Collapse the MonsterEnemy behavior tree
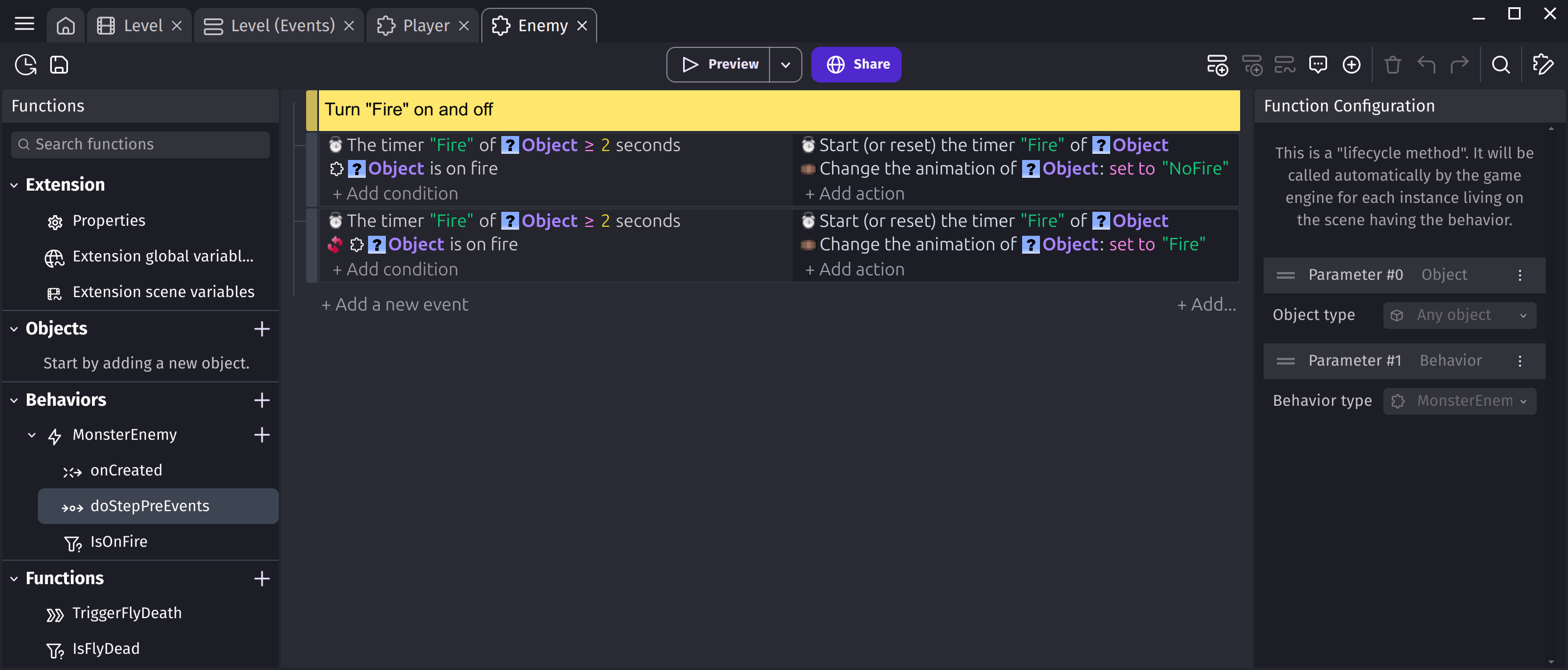Image resolution: width=1568 pixels, height=670 pixels. pos(32,434)
